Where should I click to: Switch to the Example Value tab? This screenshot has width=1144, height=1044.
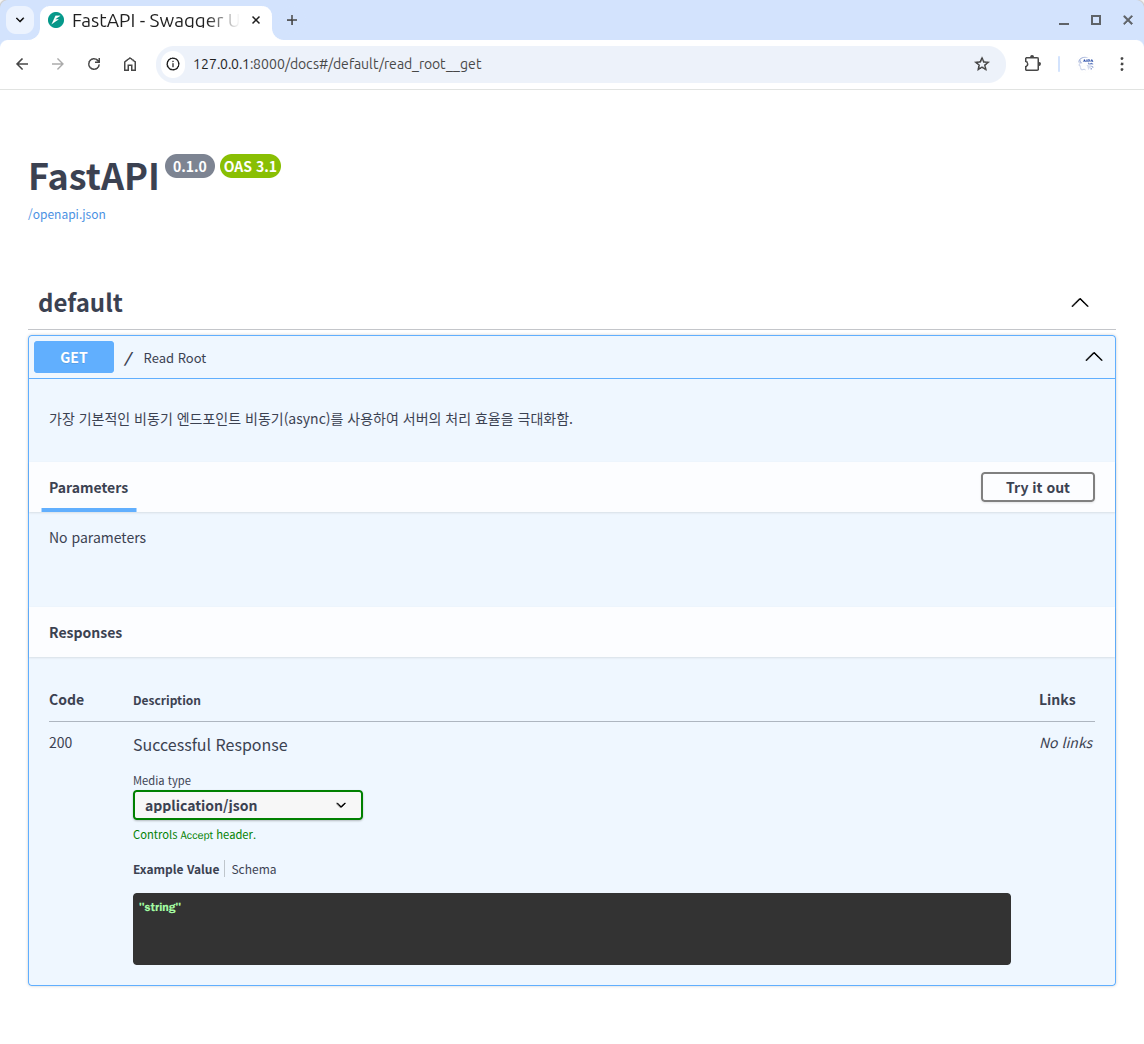click(176, 870)
